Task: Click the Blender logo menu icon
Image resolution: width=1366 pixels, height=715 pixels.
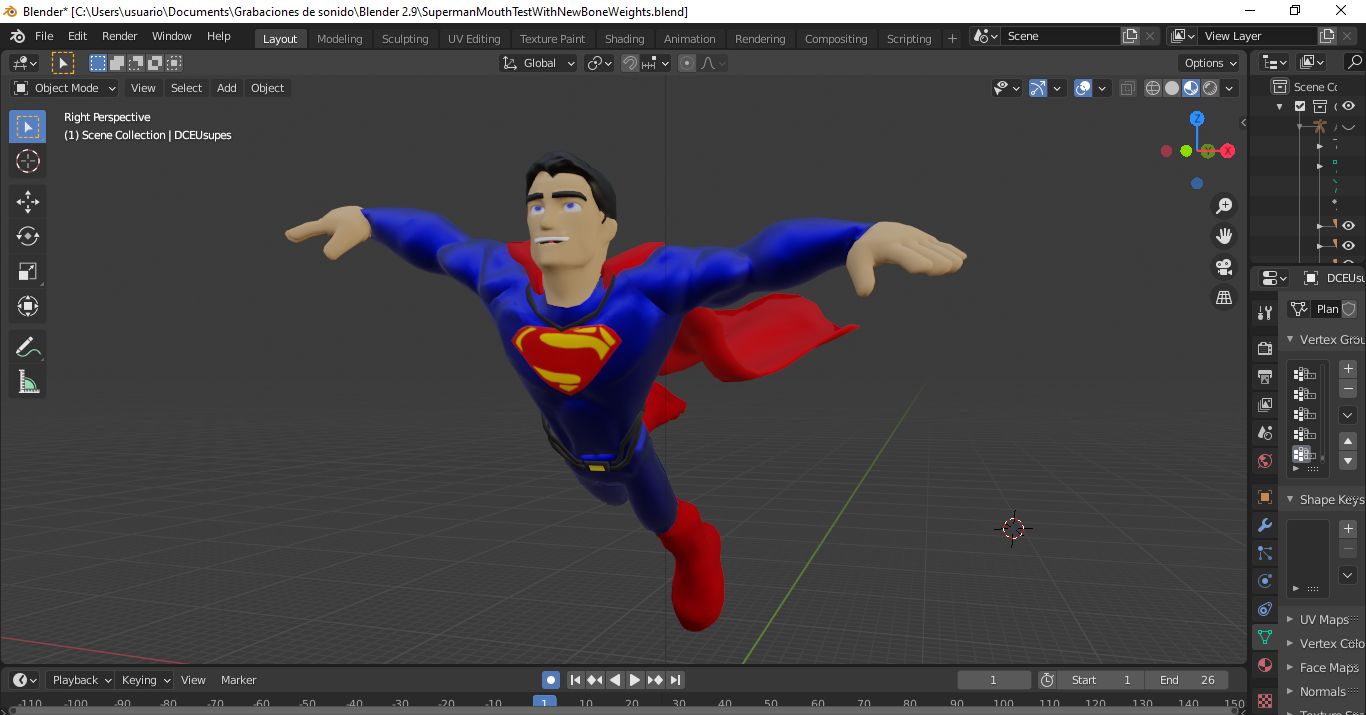Action: [17, 36]
